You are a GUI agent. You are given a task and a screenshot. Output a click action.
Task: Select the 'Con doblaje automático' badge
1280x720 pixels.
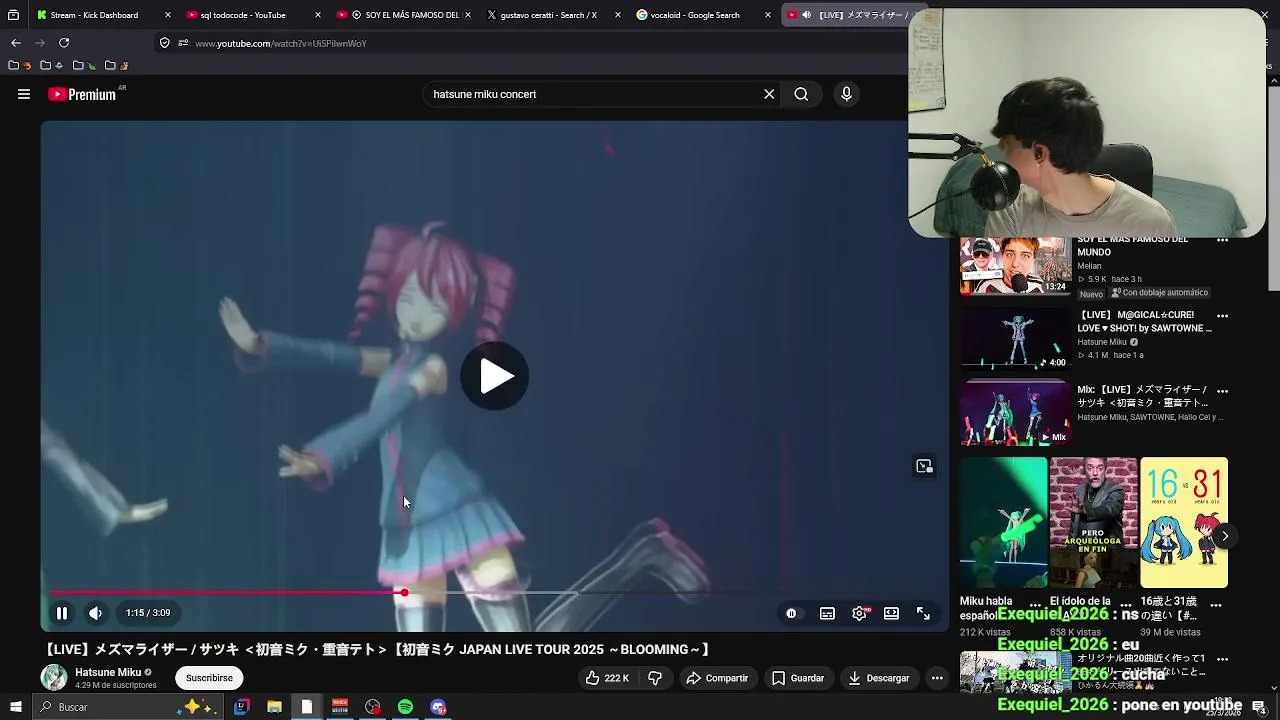[x=1160, y=293]
